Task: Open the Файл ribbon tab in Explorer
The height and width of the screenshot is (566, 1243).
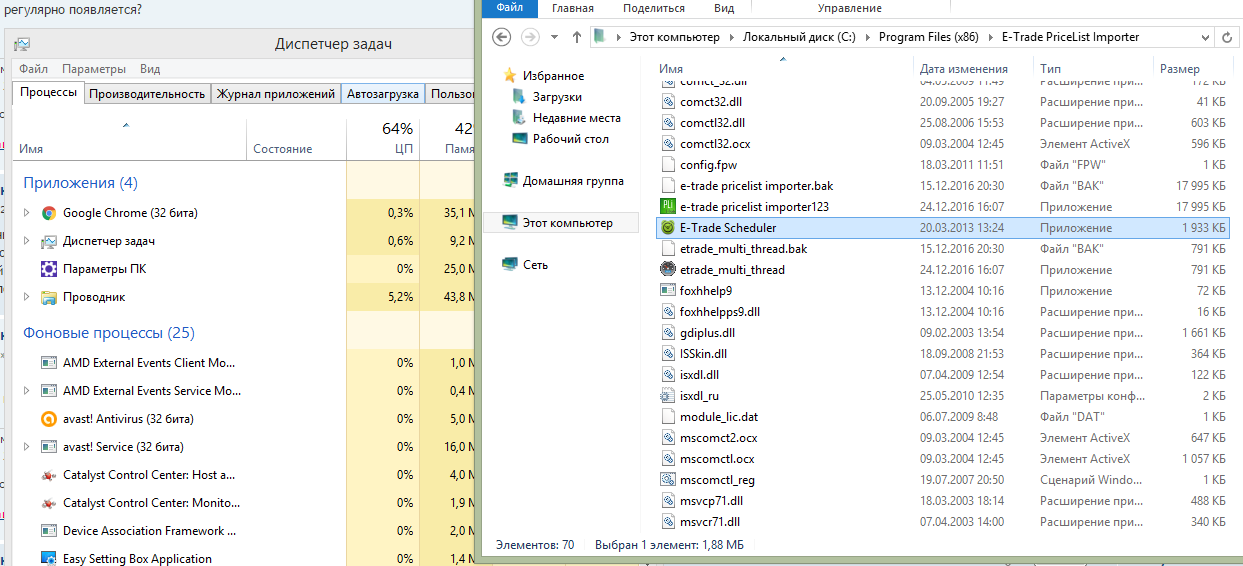Action: (509, 8)
